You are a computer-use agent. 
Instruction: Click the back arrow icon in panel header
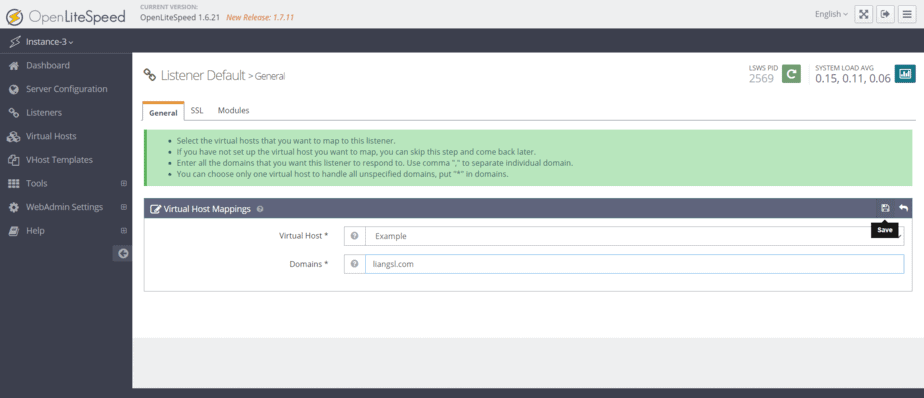point(903,208)
